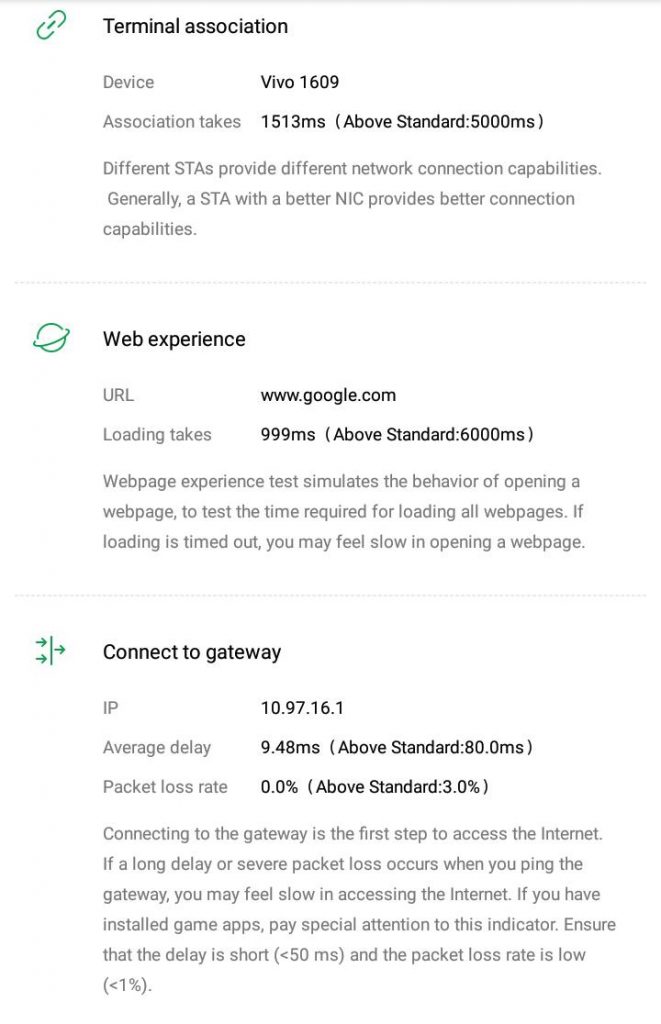Tap the gateway IP address 10.97.16.1
This screenshot has height=1024, width=661.
point(302,708)
